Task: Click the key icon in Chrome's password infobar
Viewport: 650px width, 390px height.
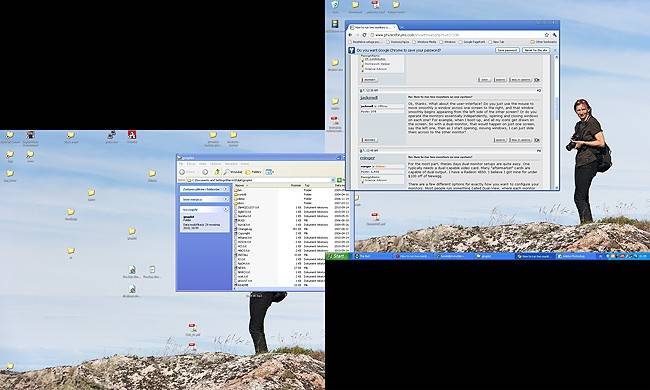Action: pos(352,50)
